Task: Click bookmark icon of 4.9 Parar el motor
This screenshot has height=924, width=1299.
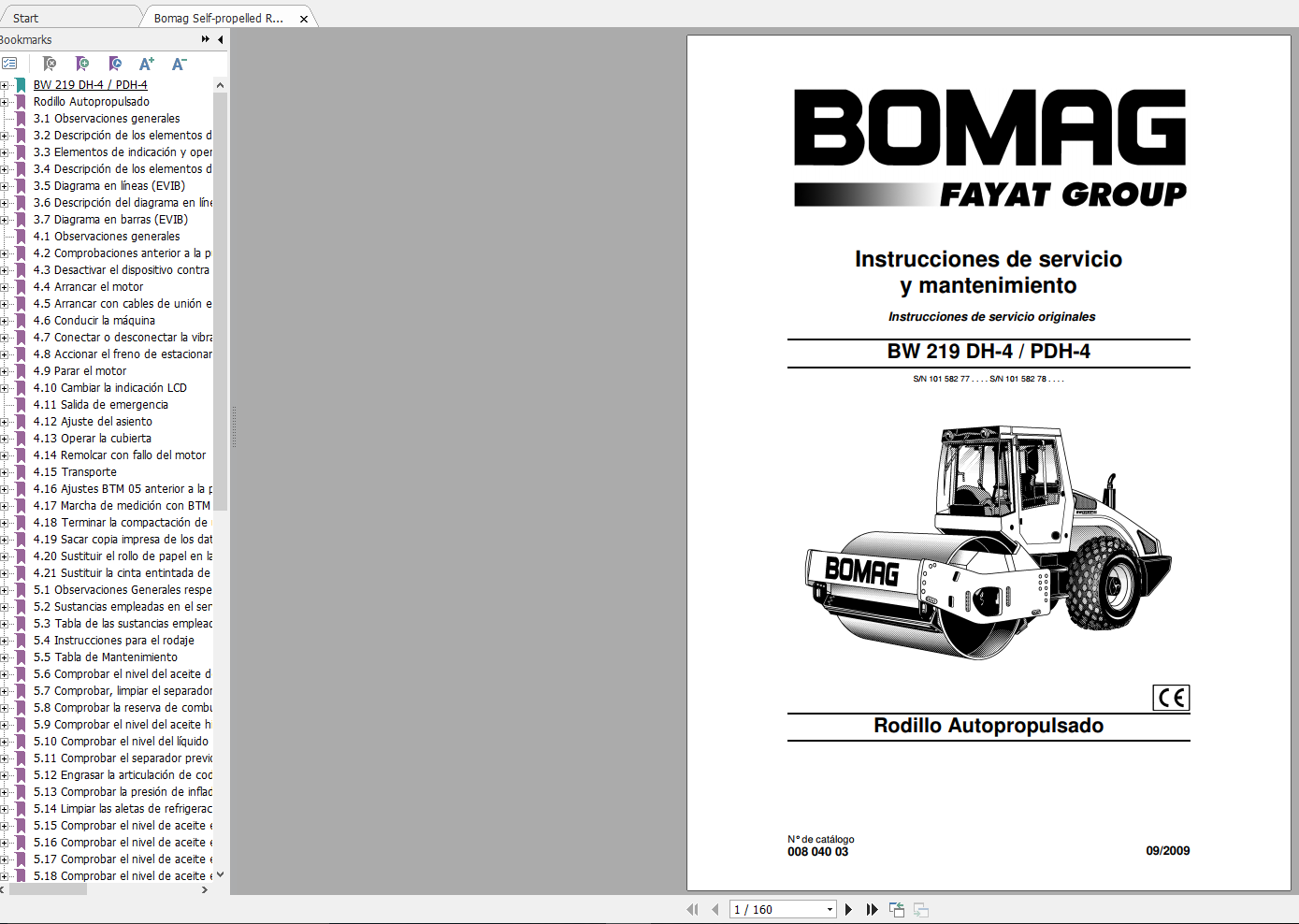Action: pos(21,371)
